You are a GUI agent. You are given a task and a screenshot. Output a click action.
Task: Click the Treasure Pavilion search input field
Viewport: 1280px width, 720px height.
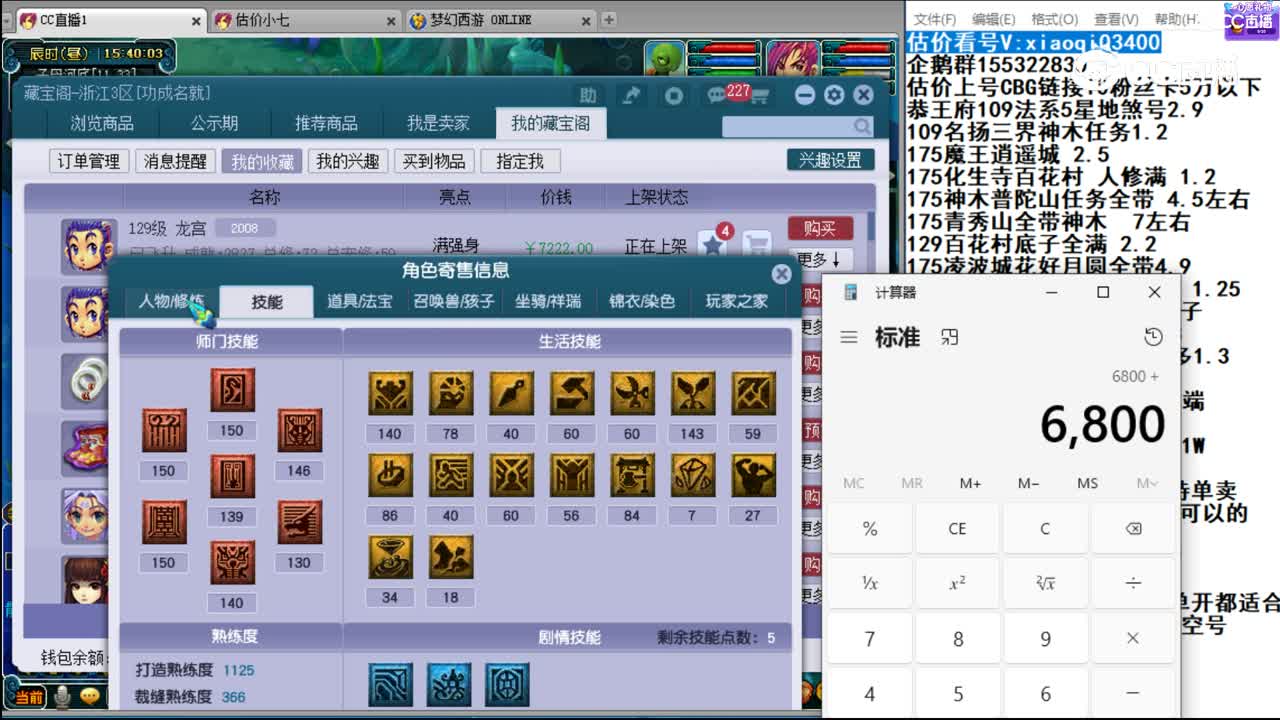[787, 126]
